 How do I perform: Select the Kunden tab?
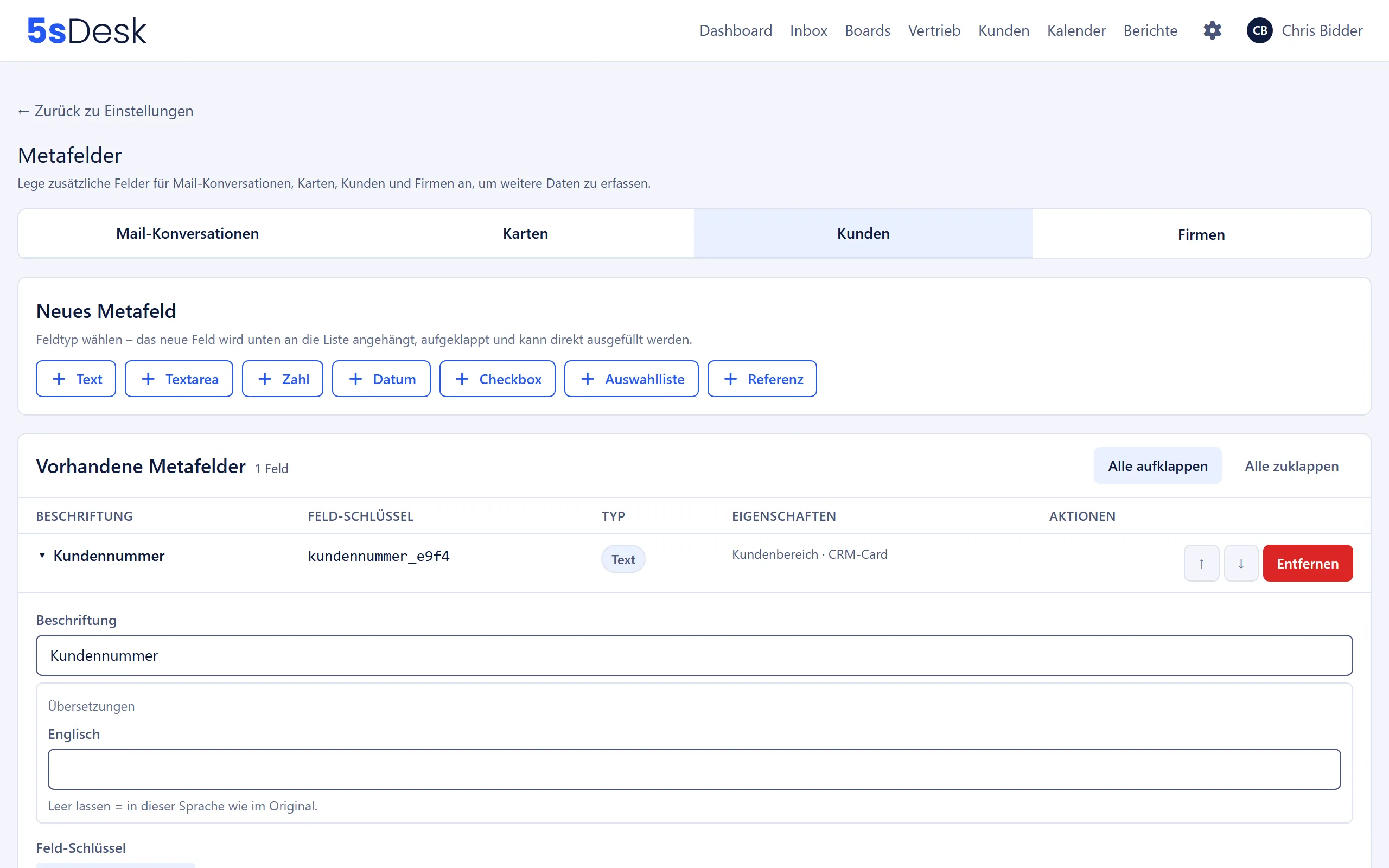pyautogui.click(x=863, y=234)
